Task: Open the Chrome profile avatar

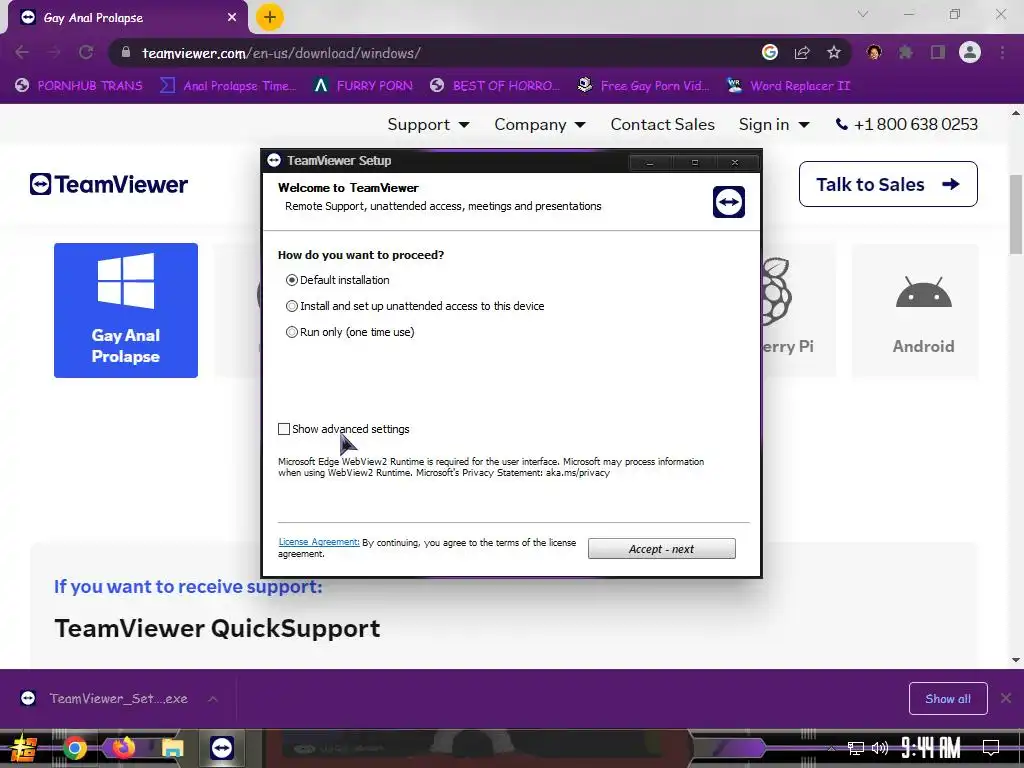Action: pos(970,52)
